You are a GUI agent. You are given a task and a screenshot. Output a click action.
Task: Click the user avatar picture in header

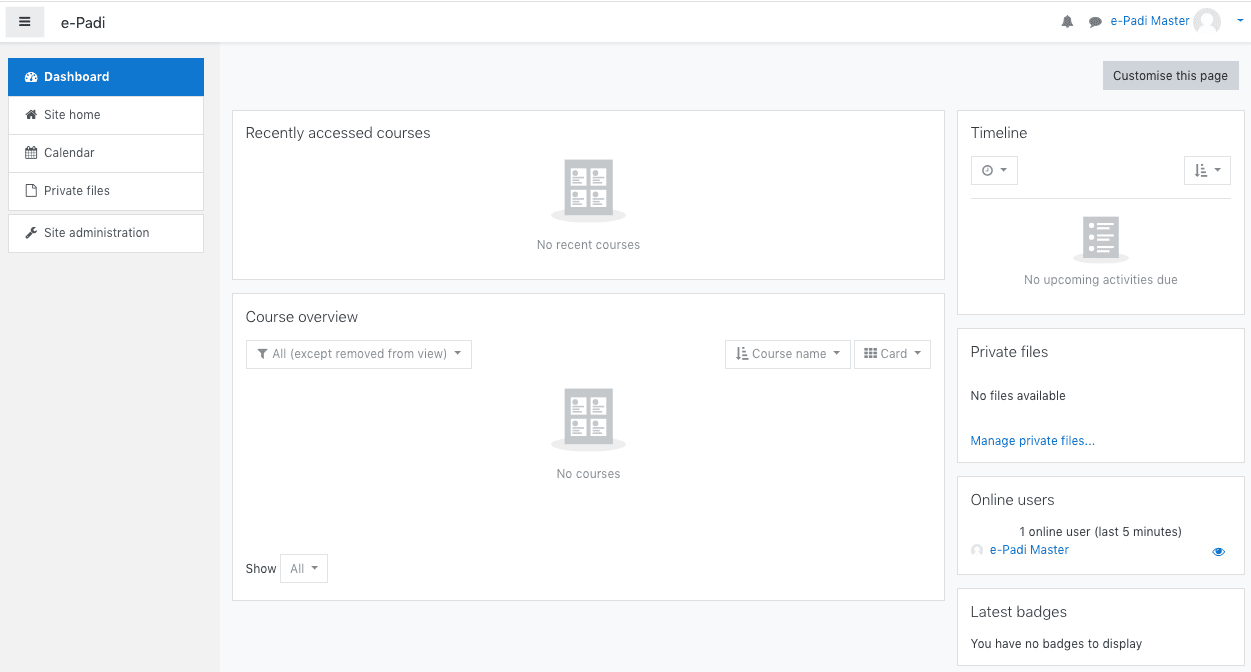[x=1207, y=21]
